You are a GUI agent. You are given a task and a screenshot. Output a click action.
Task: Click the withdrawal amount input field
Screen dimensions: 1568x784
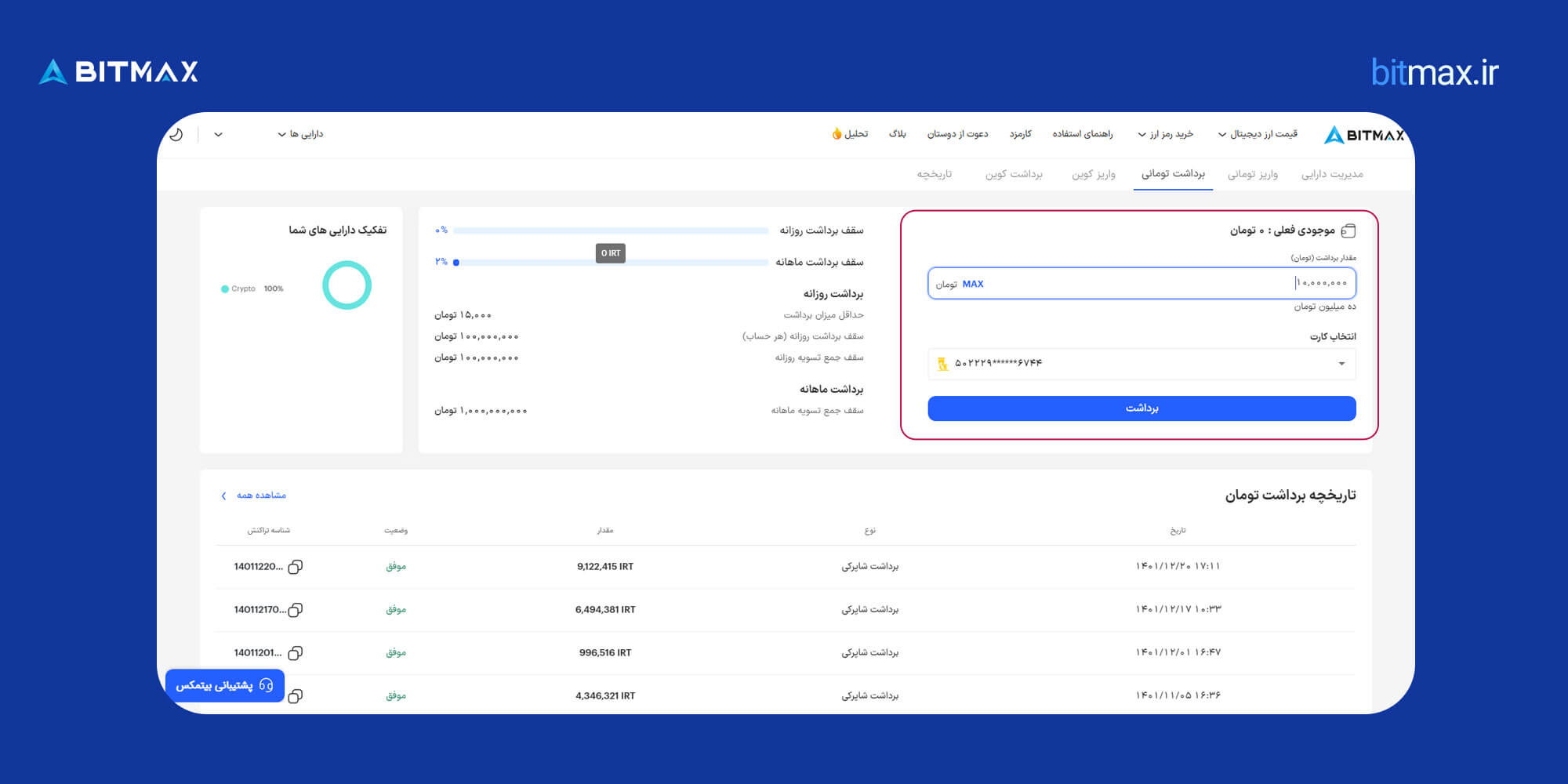1142,283
